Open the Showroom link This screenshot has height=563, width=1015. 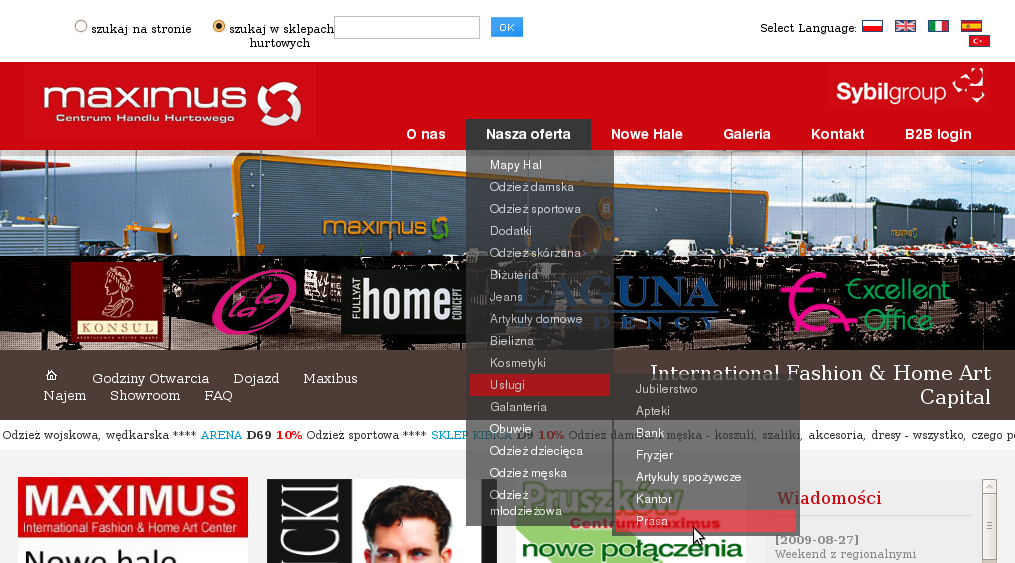tap(145, 395)
